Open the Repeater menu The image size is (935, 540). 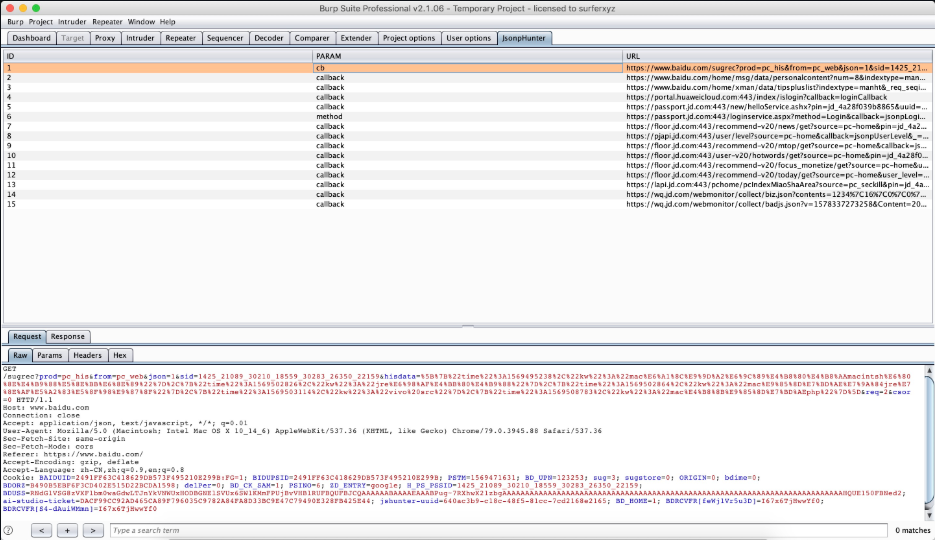point(107,21)
